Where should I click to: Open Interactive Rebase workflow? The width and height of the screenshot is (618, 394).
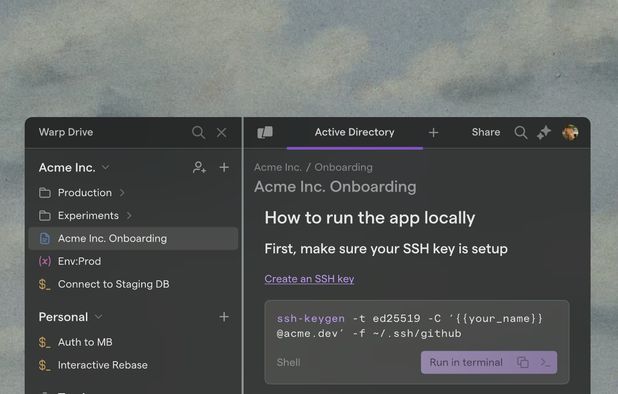point(134,365)
